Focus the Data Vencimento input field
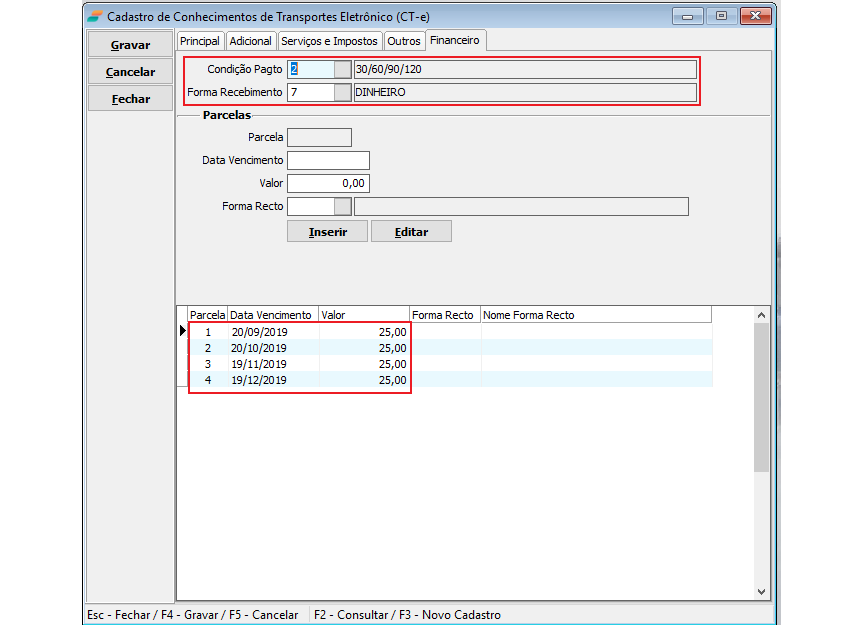Image resolution: width=862 pixels, height=625 pixels. [x=328, y=160]
